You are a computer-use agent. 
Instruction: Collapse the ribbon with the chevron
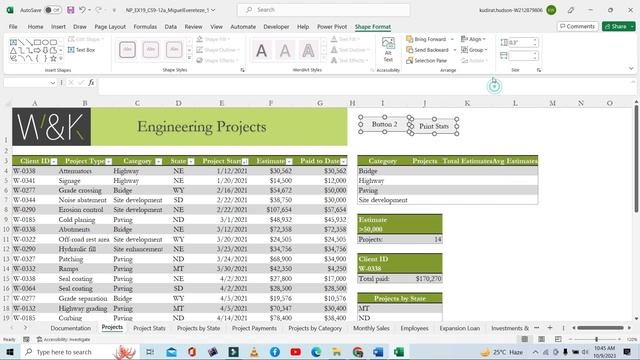coord(631,69)
